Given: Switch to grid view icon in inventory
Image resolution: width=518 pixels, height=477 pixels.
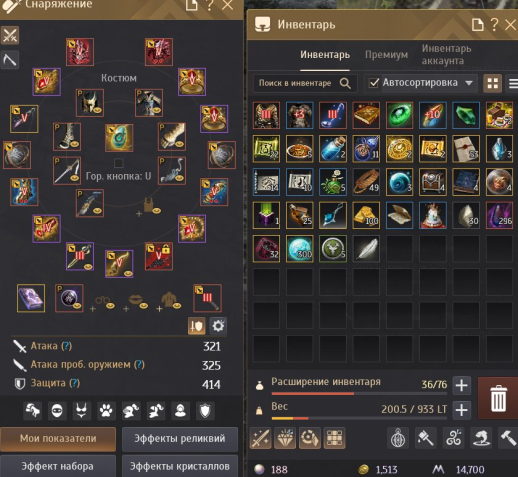Looking at the screenshot, I should (x=492, y=83).
